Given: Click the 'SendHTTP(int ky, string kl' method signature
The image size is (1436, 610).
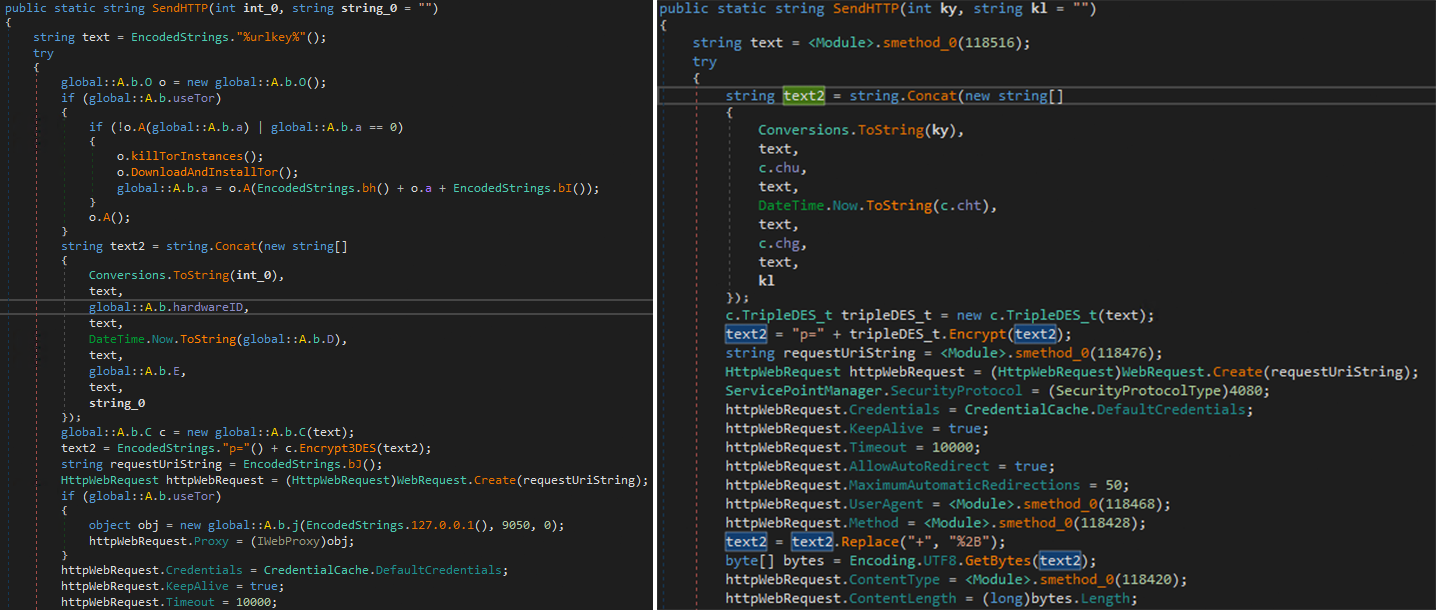Looking at the screenshot, I should [879, 8].
